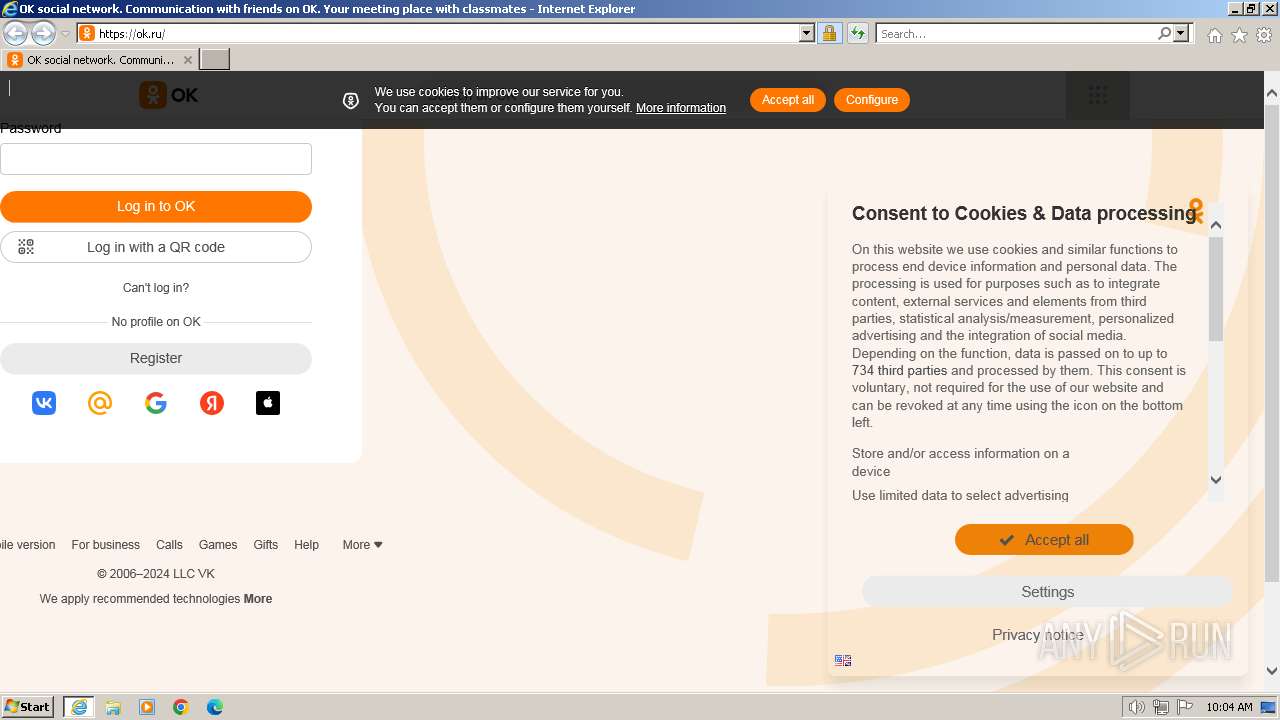
Task: Click Log in to OK button
Action: pyautogui.click(x=156, y=207)
